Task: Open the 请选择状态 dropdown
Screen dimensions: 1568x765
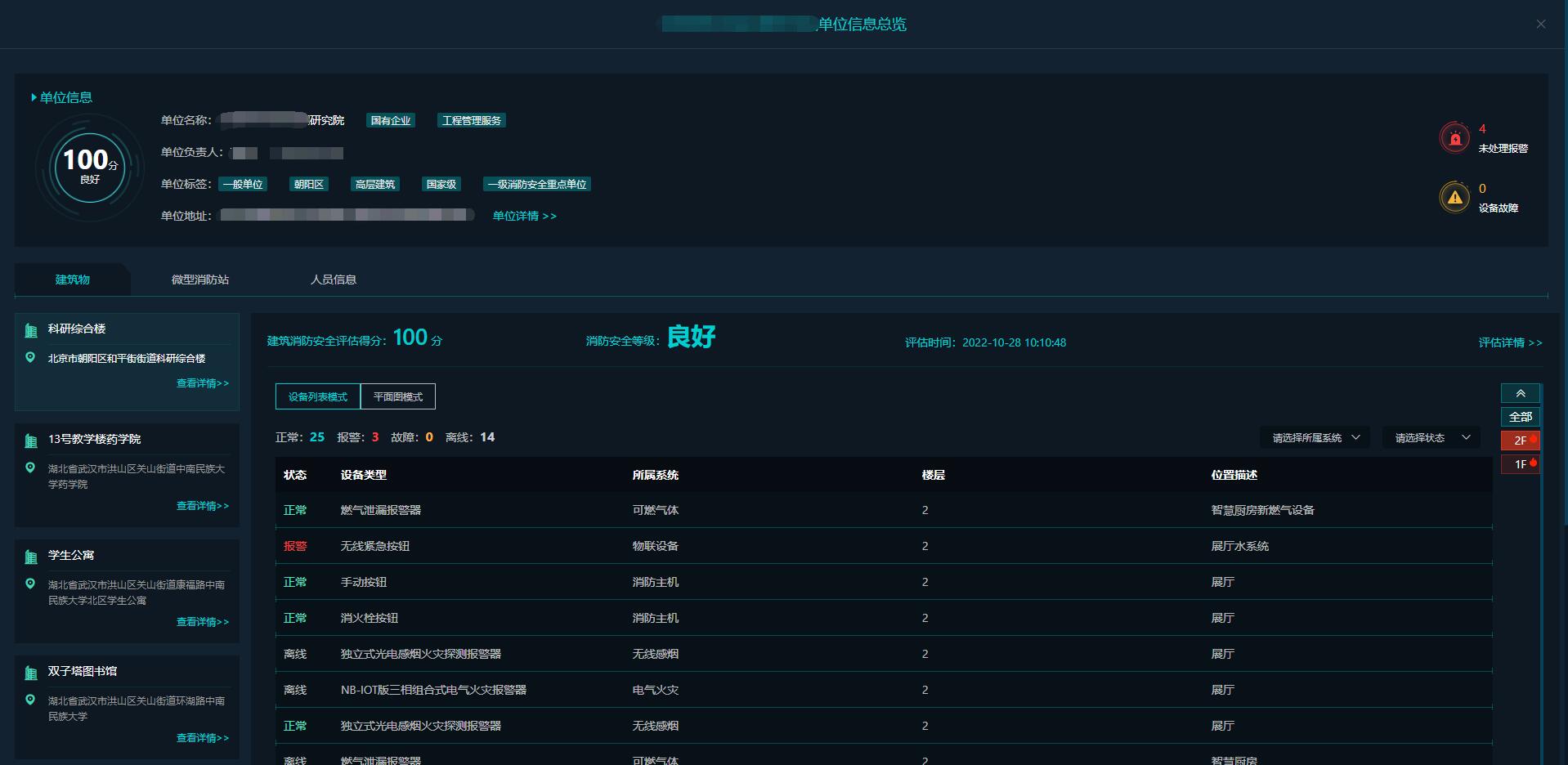Action: point(1431,438)
